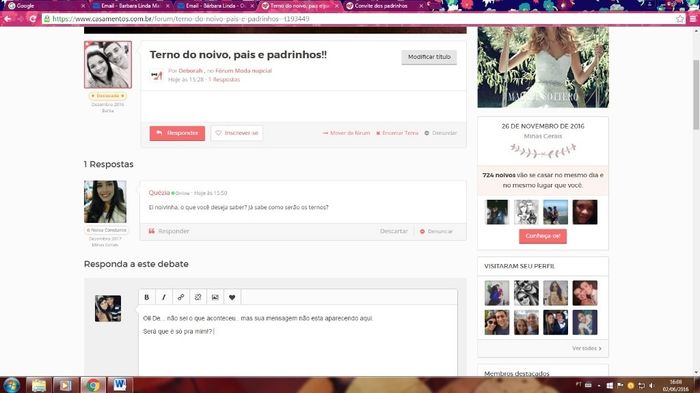The width and height of the screenshot is (700, 393).
Task: Click Ver todos in profile visitors
Action: 587,348
